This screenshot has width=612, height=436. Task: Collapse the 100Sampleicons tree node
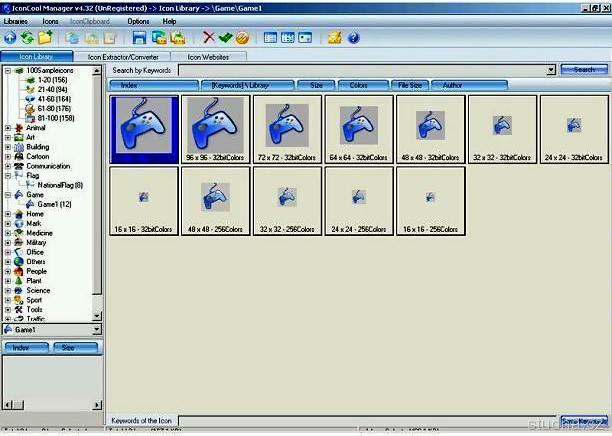point(7,71)
